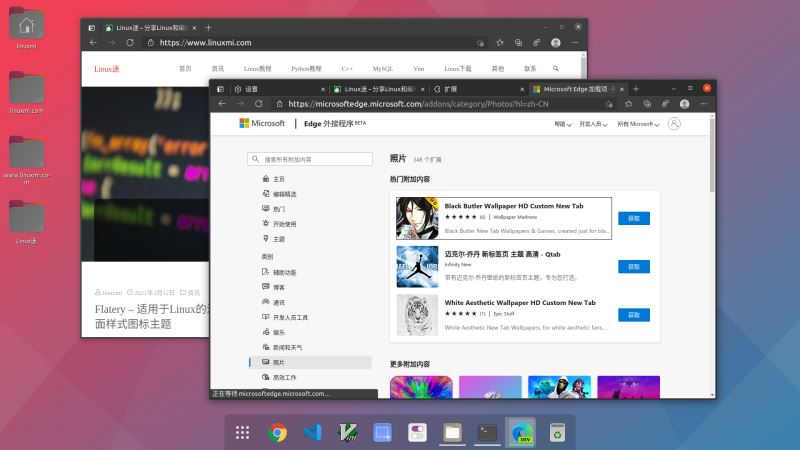Launch Visual Studio Code from the dock
Screen dimensions: 800x450
[x=312, y=433]
